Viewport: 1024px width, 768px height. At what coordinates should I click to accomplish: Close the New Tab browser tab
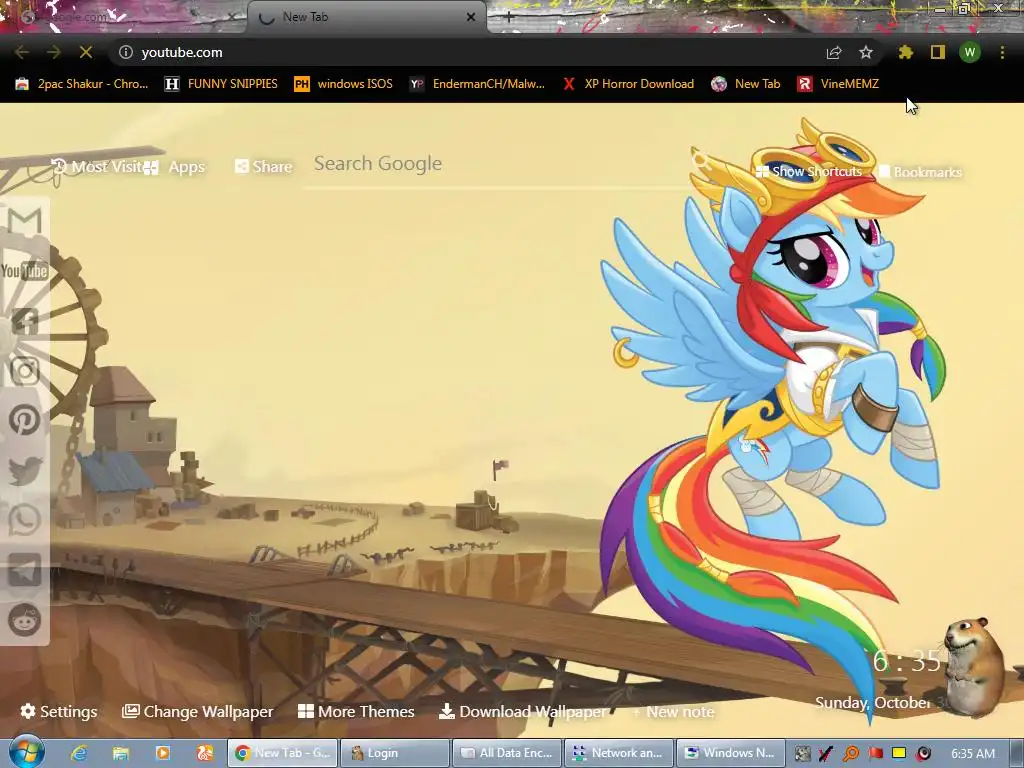470,17
